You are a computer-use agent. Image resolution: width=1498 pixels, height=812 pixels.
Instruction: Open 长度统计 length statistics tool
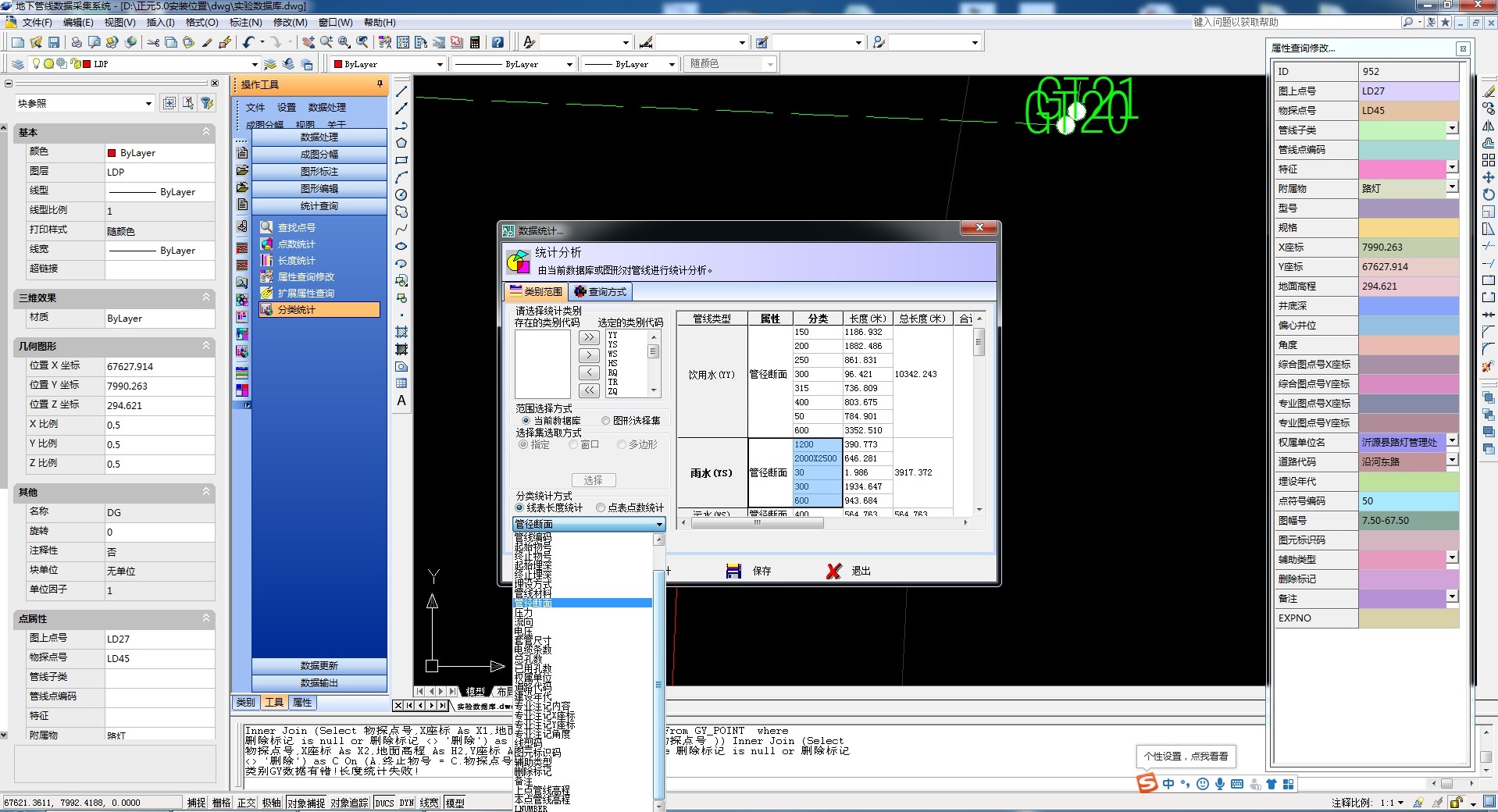(296, 261)
